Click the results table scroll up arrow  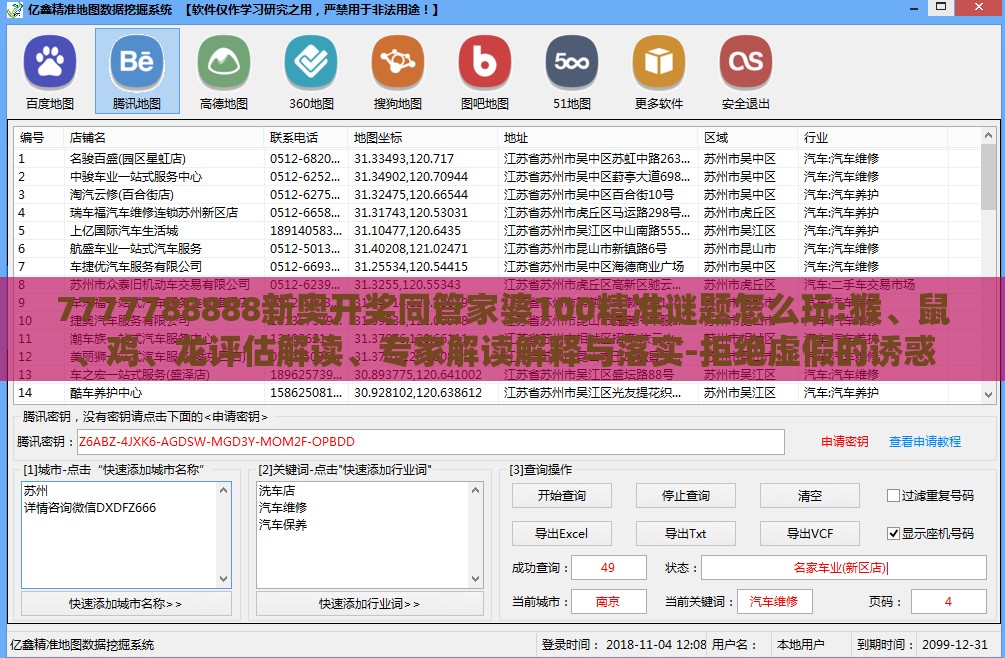click(988, 136)
